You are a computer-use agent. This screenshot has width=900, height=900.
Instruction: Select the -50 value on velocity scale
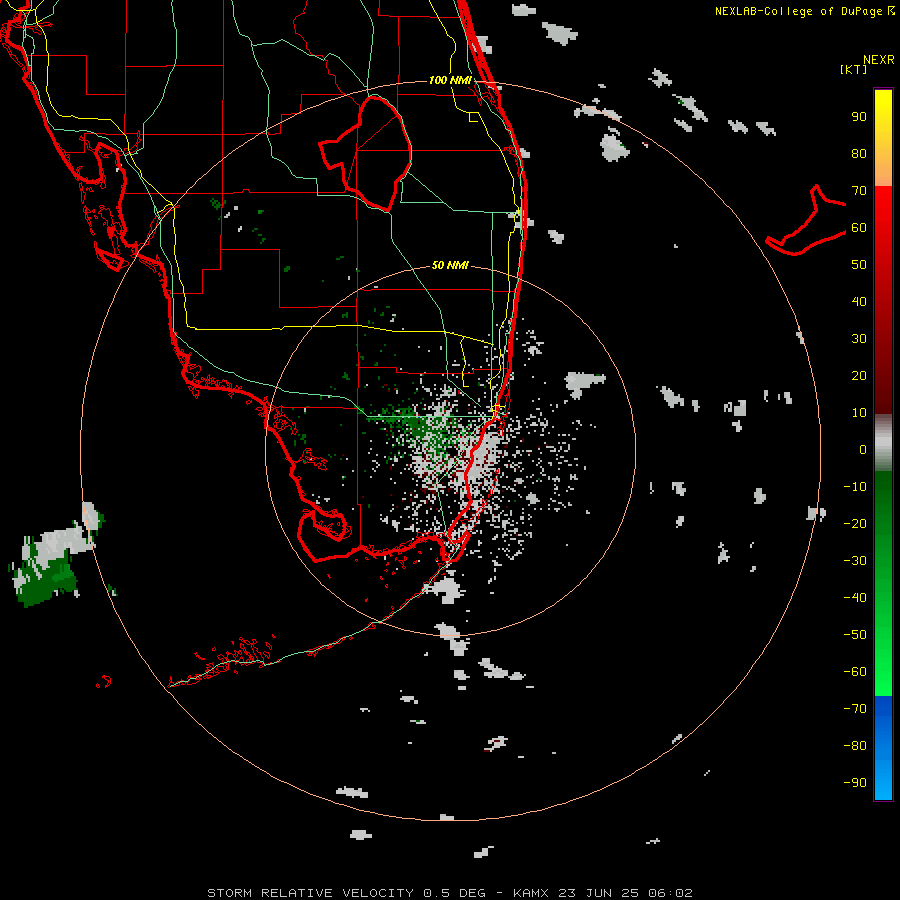855,635
